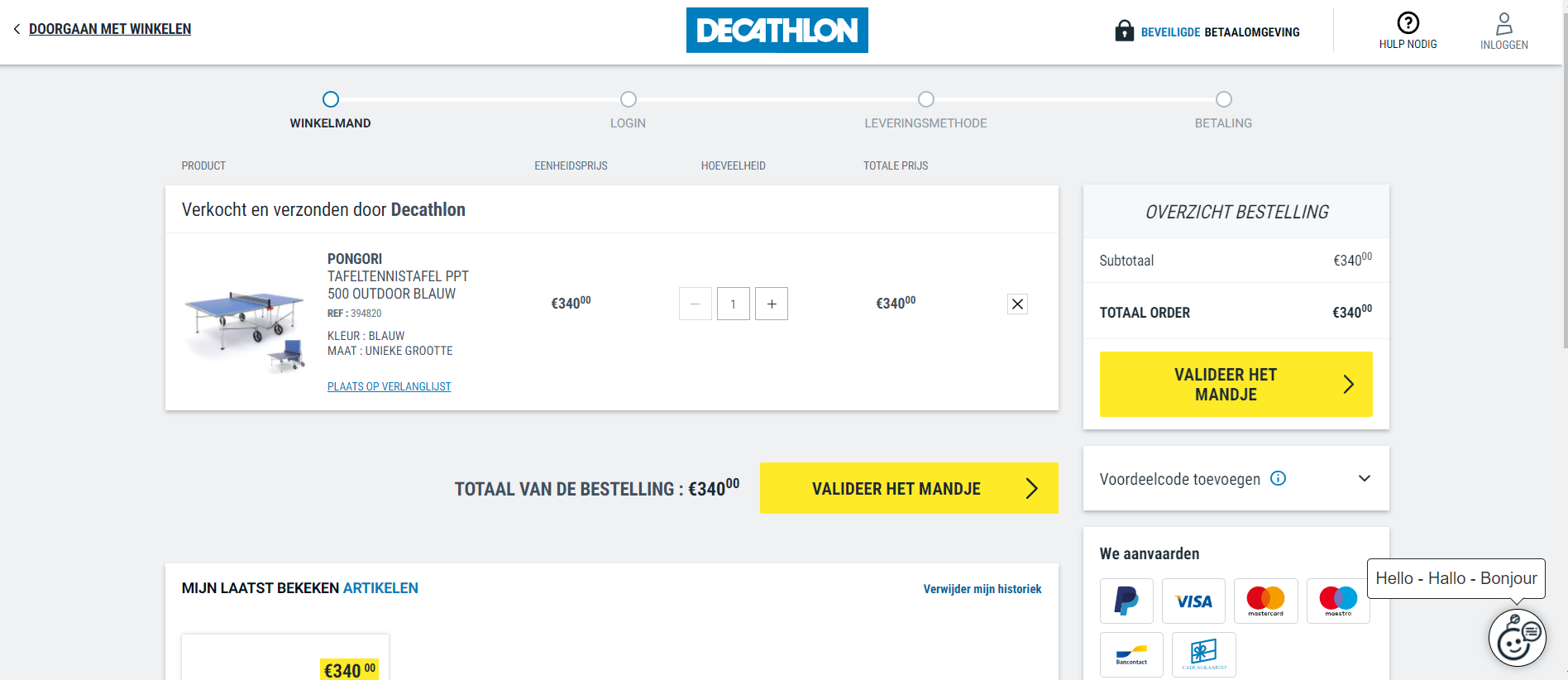
Task: Click the Visa payment icon
Action: (1193, 601)
